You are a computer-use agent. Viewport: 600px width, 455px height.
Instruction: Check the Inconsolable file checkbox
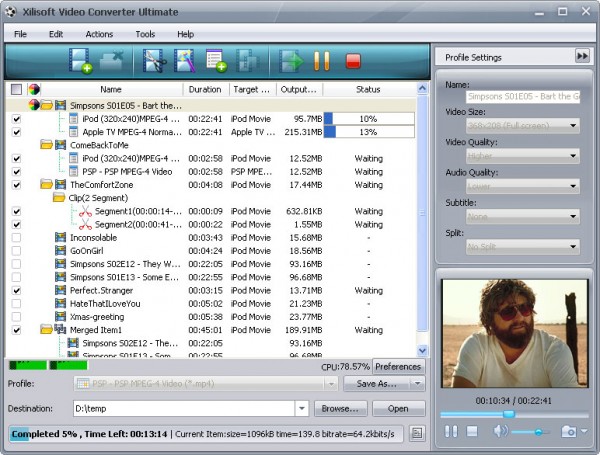coord(16,237)
